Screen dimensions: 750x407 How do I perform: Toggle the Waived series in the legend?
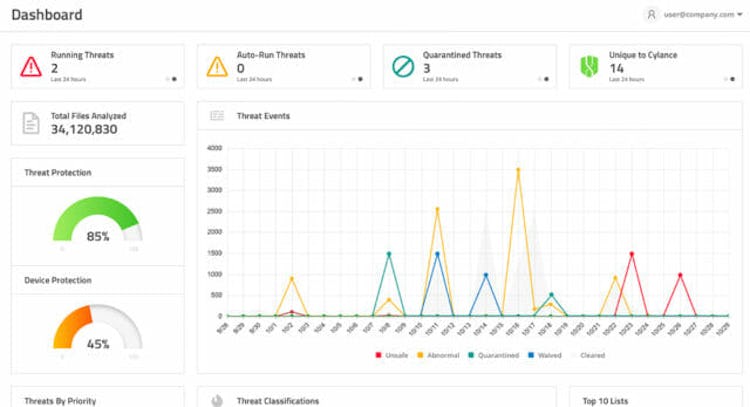pos(545,355)
